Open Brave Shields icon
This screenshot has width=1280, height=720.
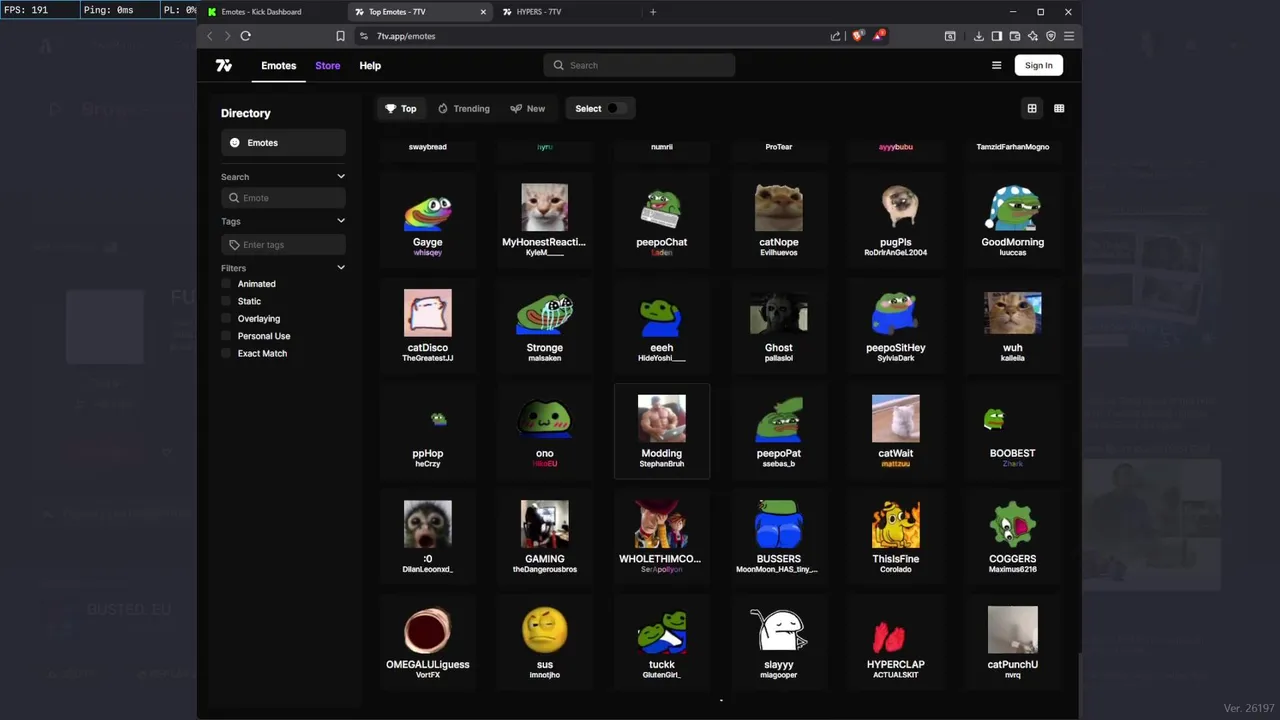(858, 36)
